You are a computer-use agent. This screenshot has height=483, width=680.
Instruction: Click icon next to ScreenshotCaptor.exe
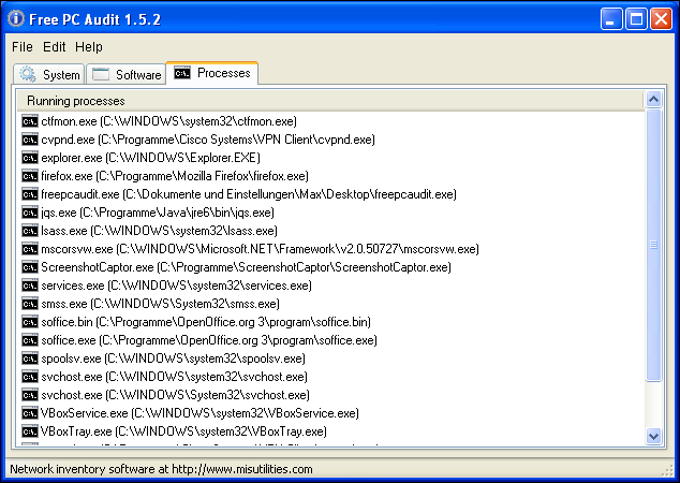(x=30, y=267)
